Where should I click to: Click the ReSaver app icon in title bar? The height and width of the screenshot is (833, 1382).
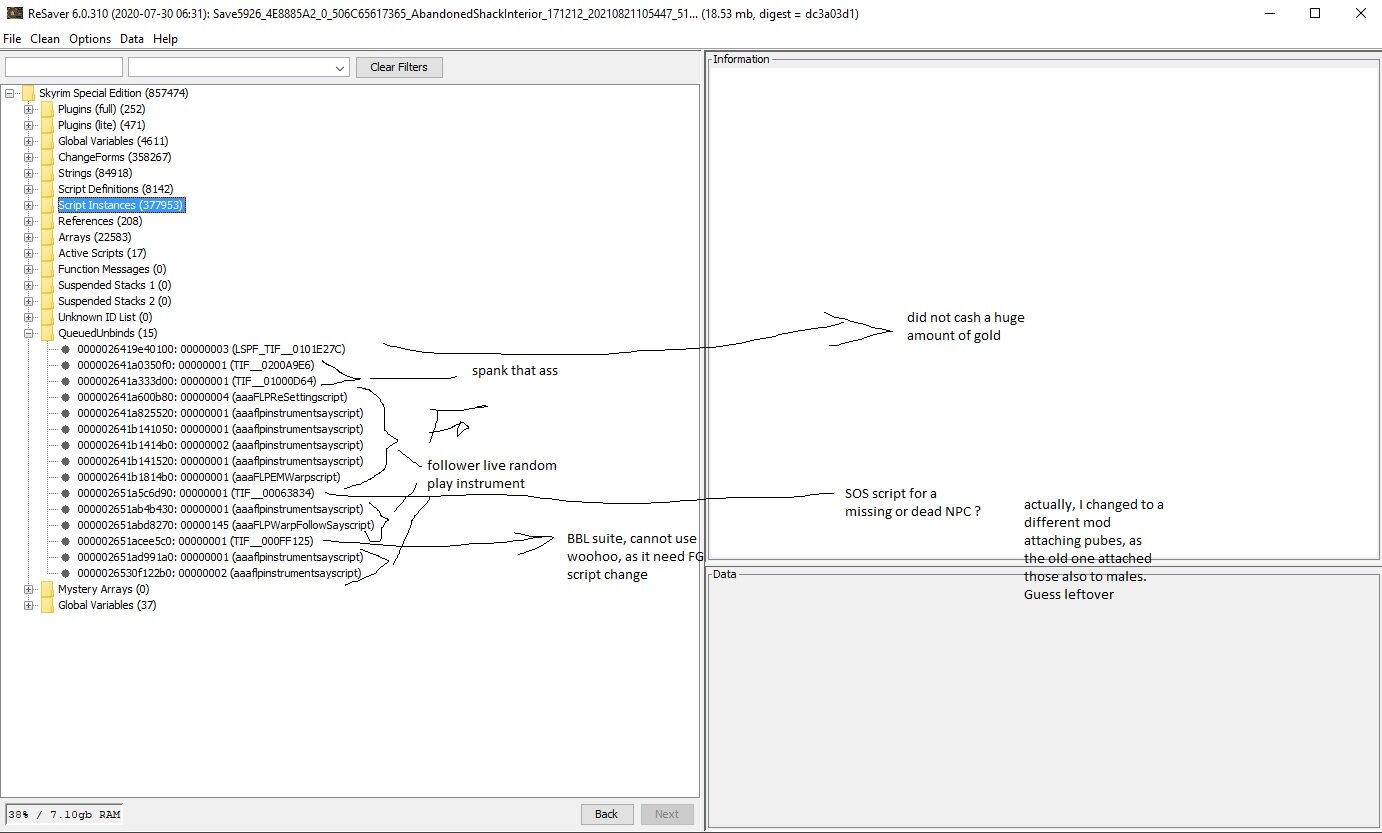tap(14, 13)
